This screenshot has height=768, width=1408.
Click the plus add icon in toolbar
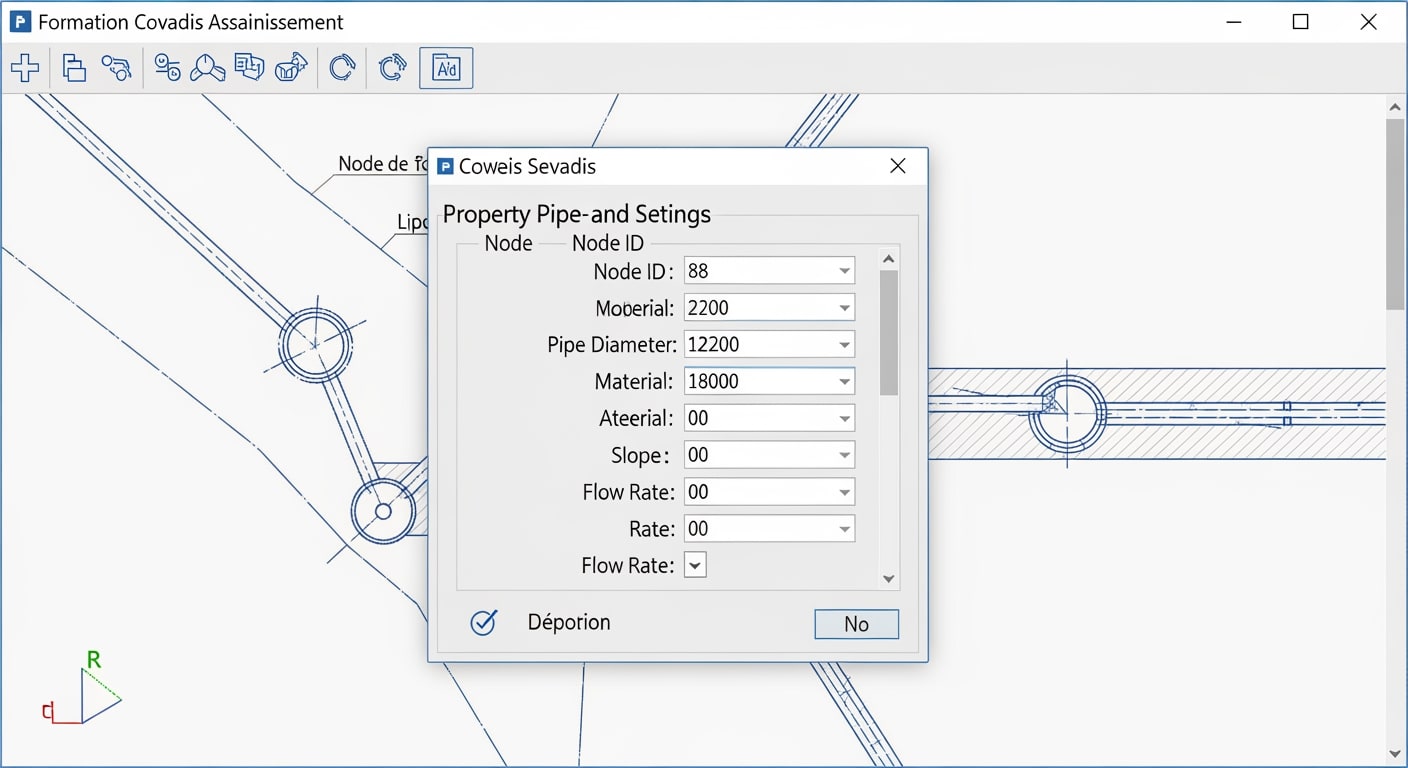(25, 68)
